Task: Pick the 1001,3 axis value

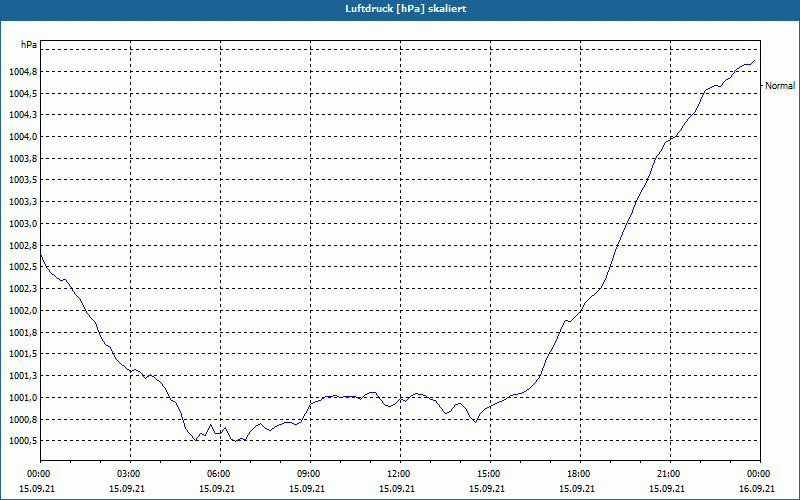Action: point(23,376)
